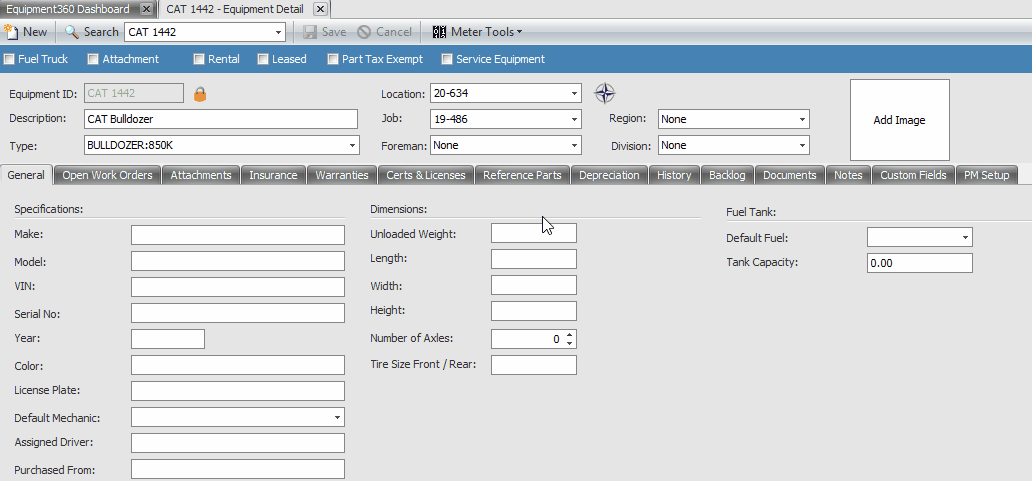Close the Equipment360 Dashboard tab
Image resolution: width=1032 pixels, height=481 pixels.
pos(147,9)
